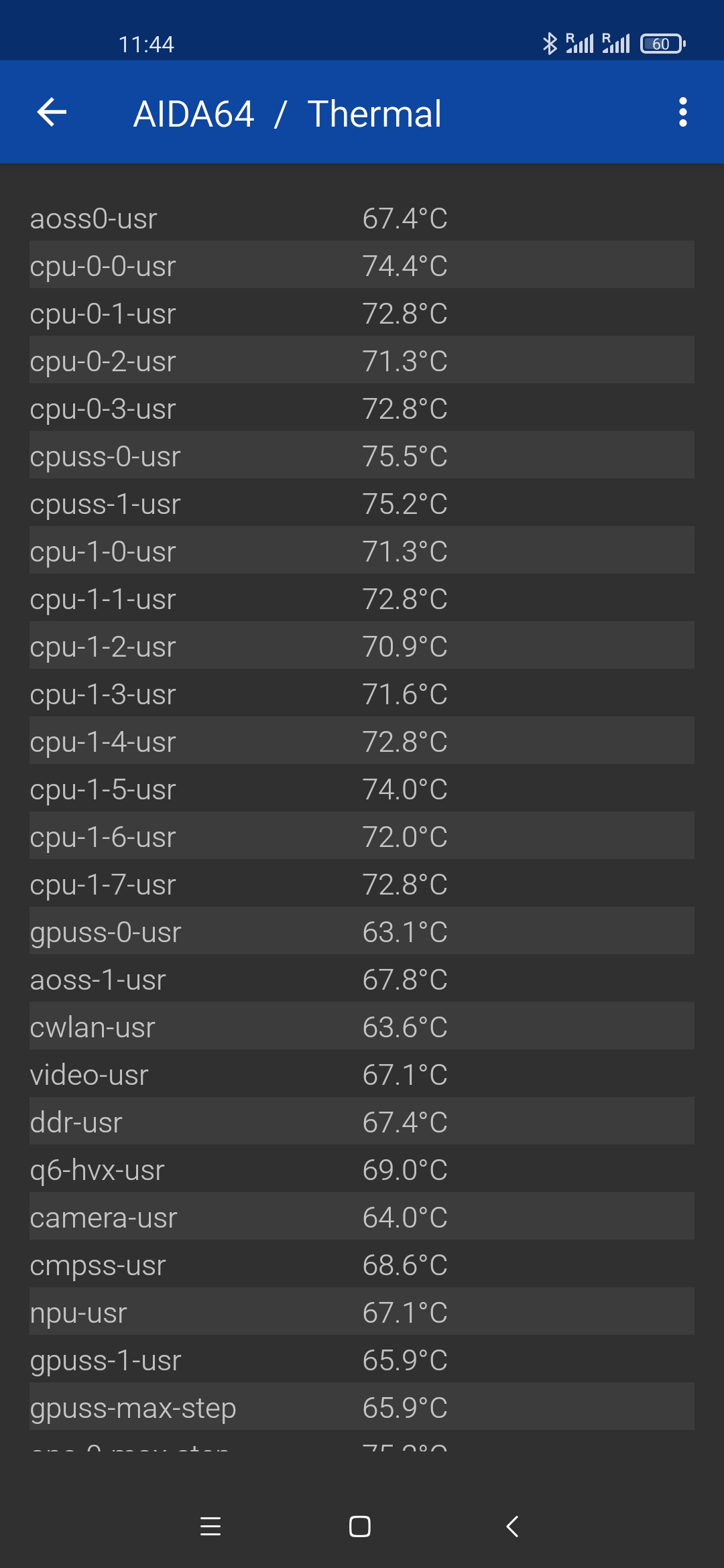
Task: Select the aoss0-usr sensor row
Action: [x=362, y=218]
